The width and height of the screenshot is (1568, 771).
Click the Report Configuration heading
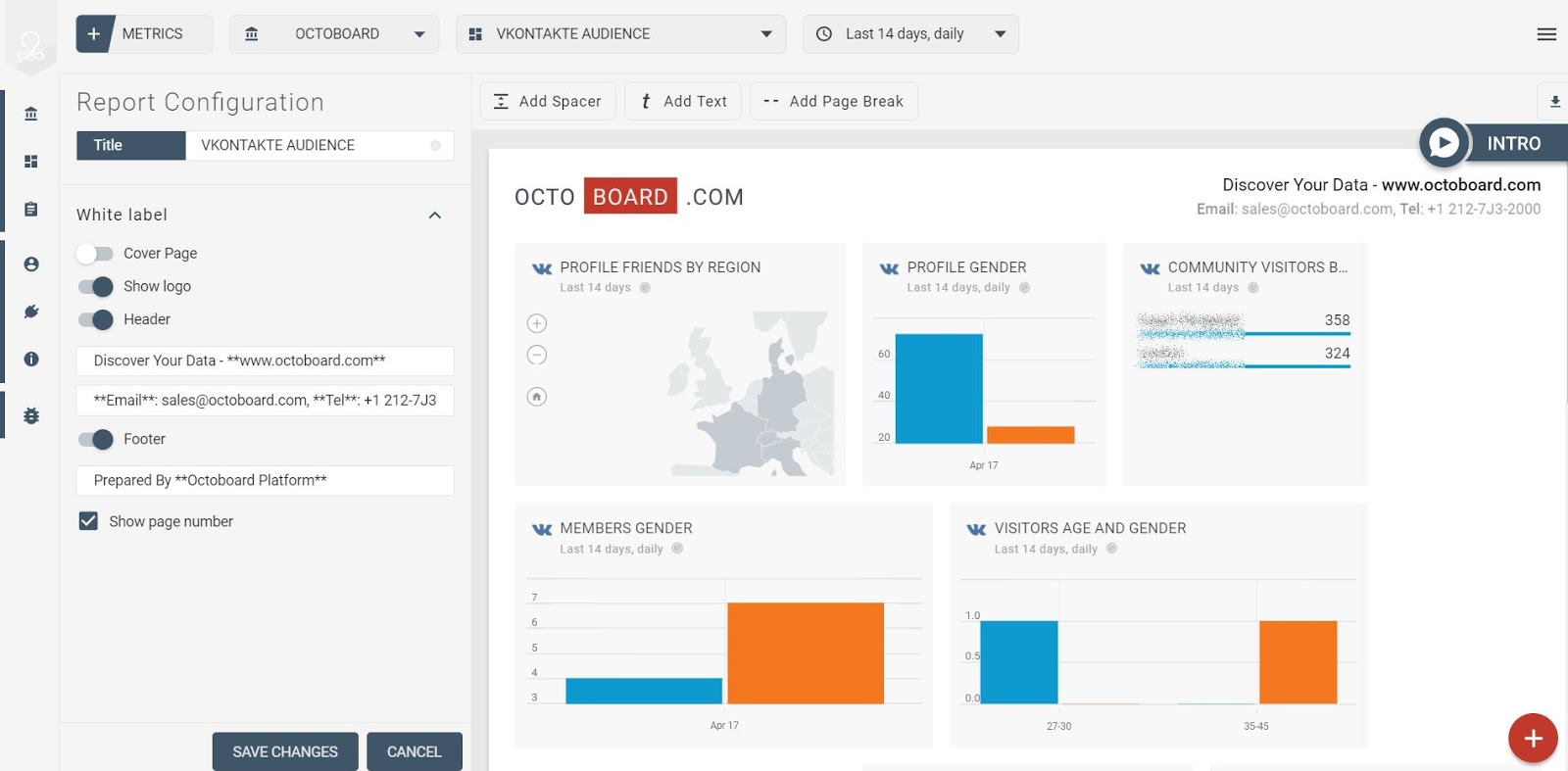(x=200, y=102)
